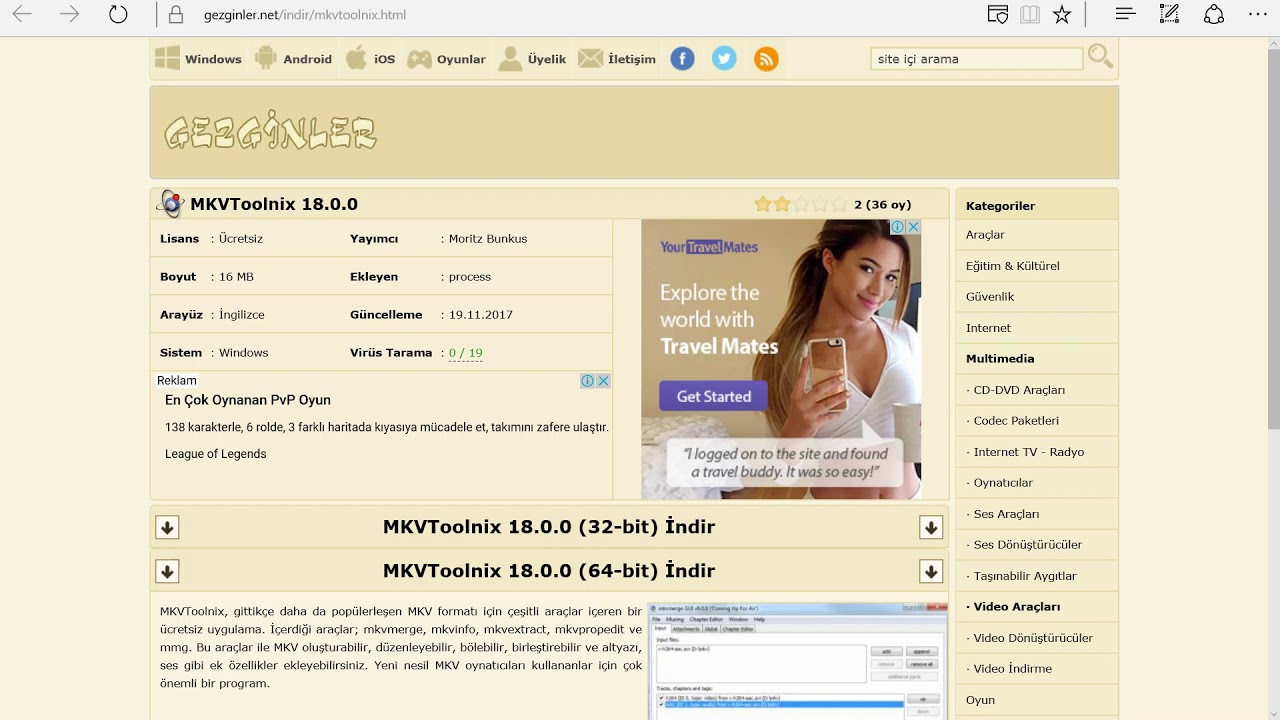
Task: Rate the program with the fifth star
Action: pos(839,204)
